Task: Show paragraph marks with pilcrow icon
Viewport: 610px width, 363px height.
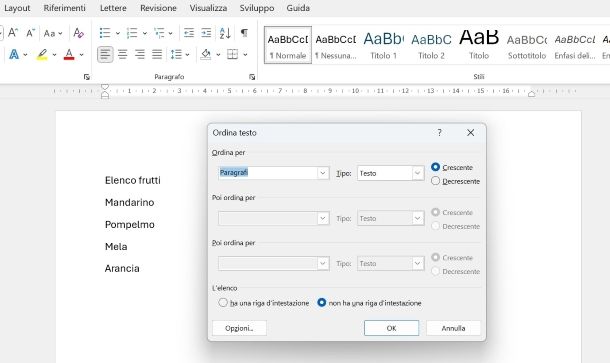Action: (x=244, y=33)
